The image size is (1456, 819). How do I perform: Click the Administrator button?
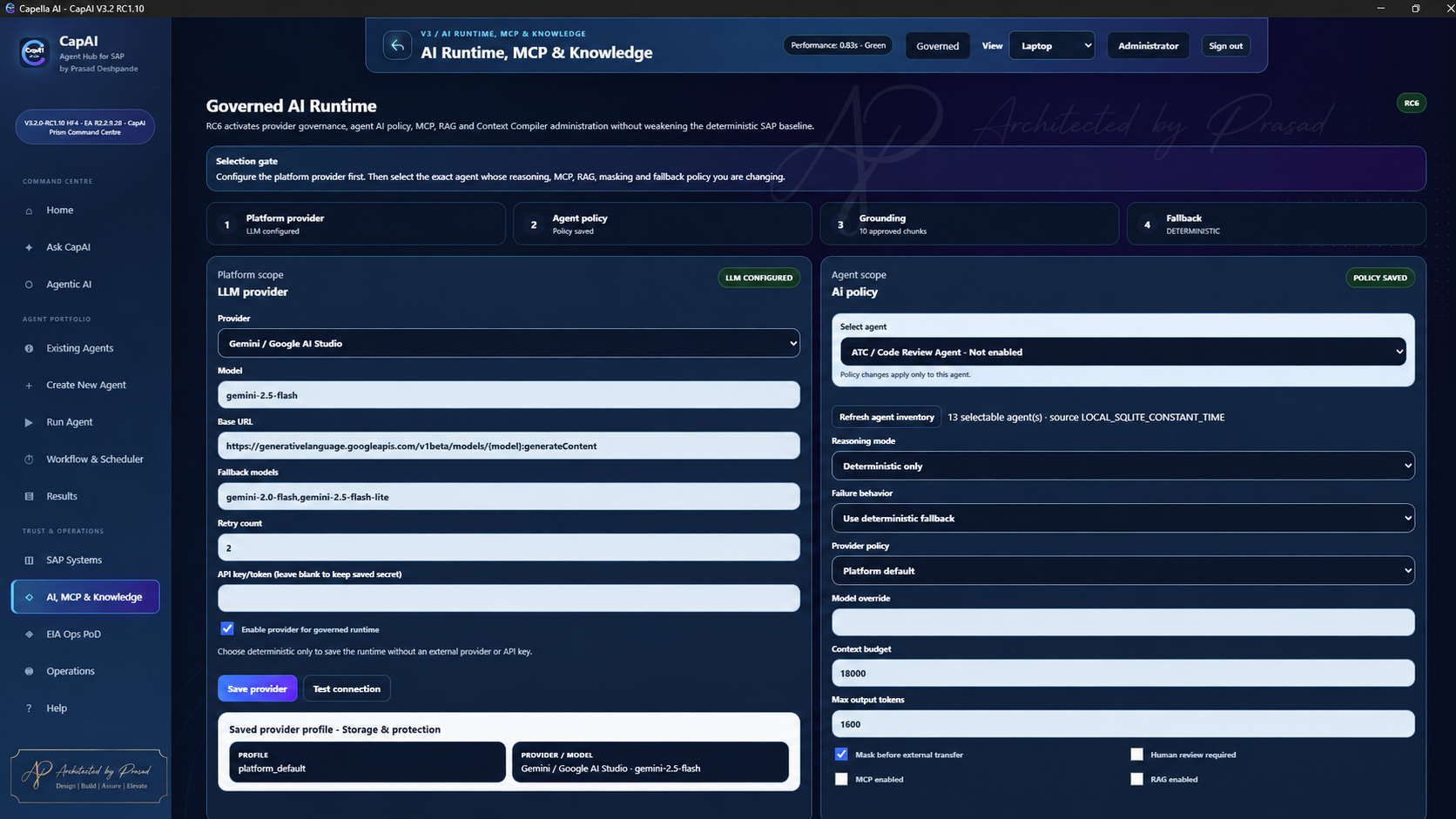click(x=1148, y=45)
